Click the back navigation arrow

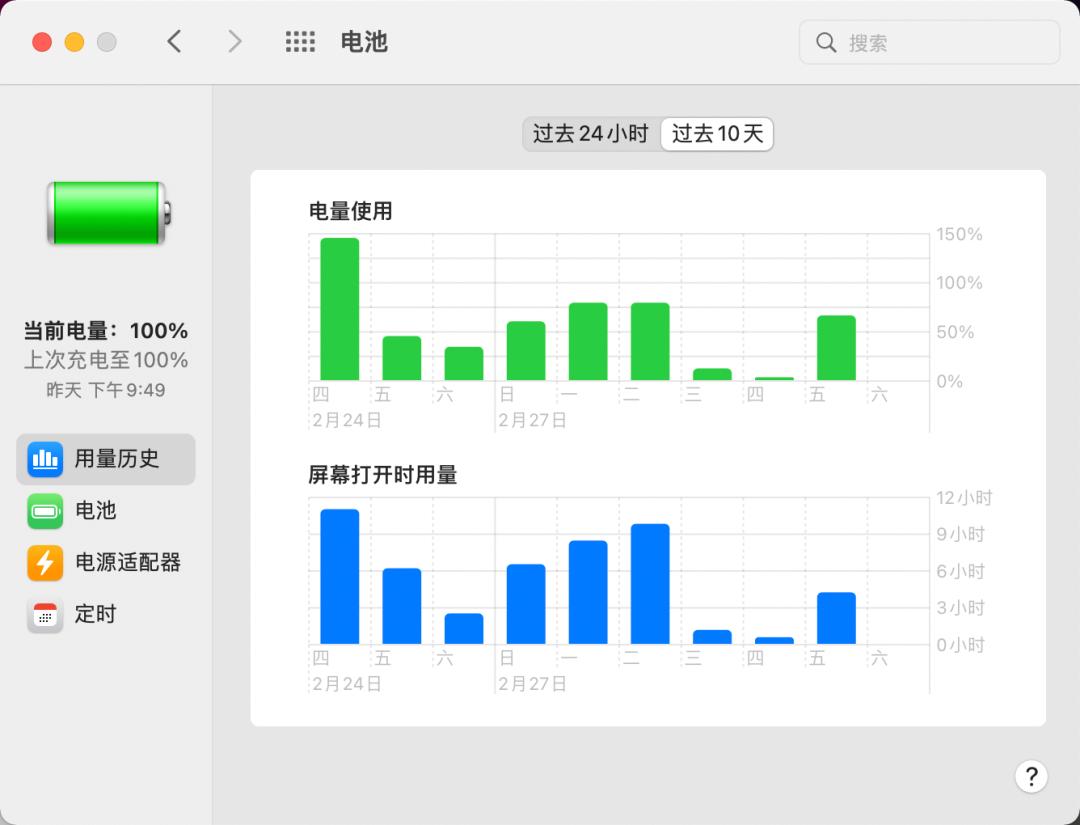(173, 41)
